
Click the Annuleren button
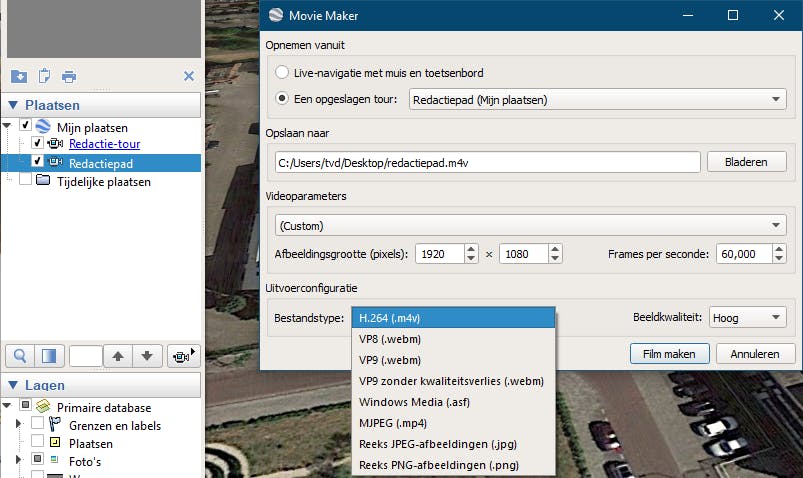pyautogui.click(x=755, y=354)
